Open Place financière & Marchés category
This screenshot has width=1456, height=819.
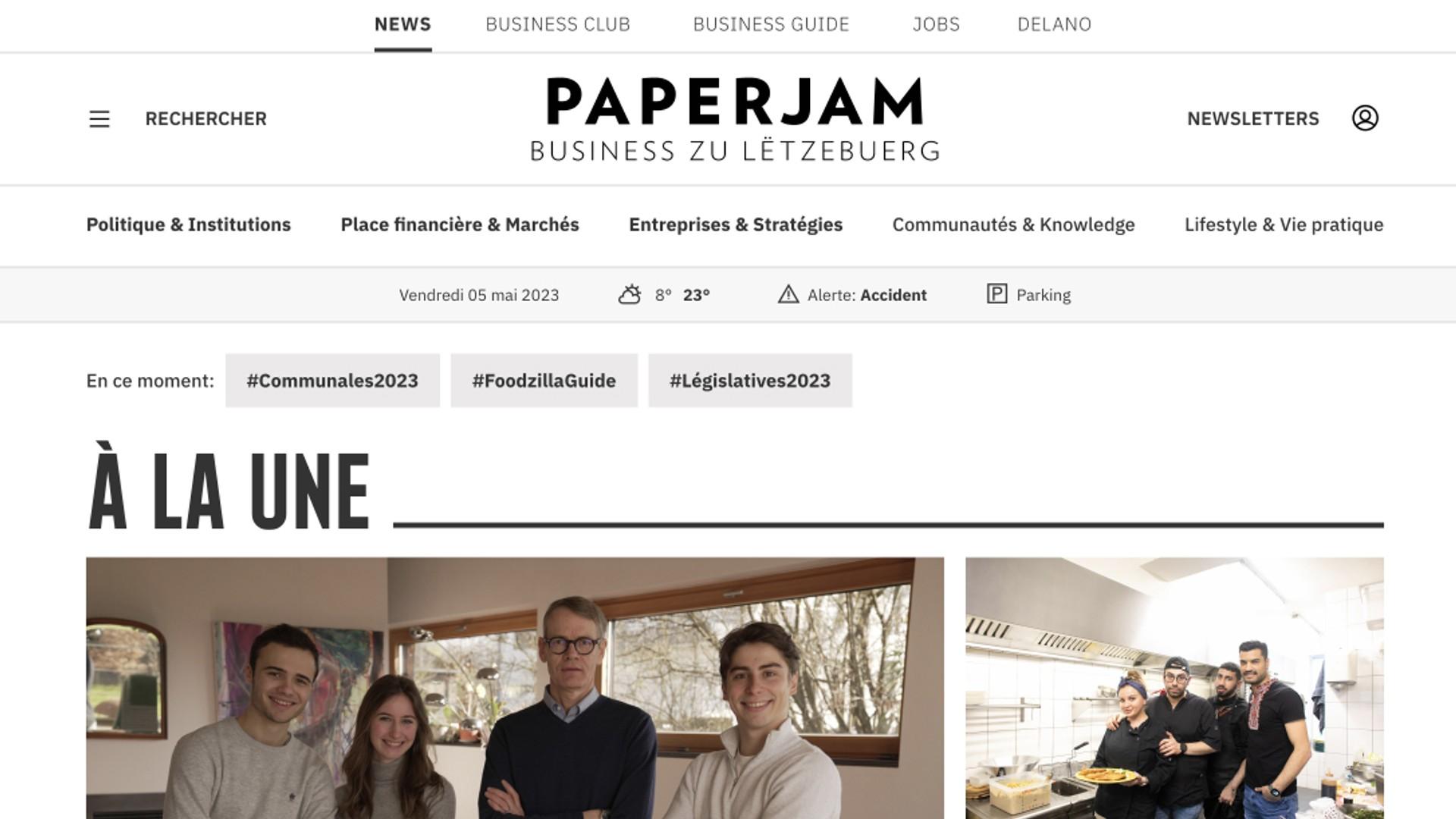[460, 224]
